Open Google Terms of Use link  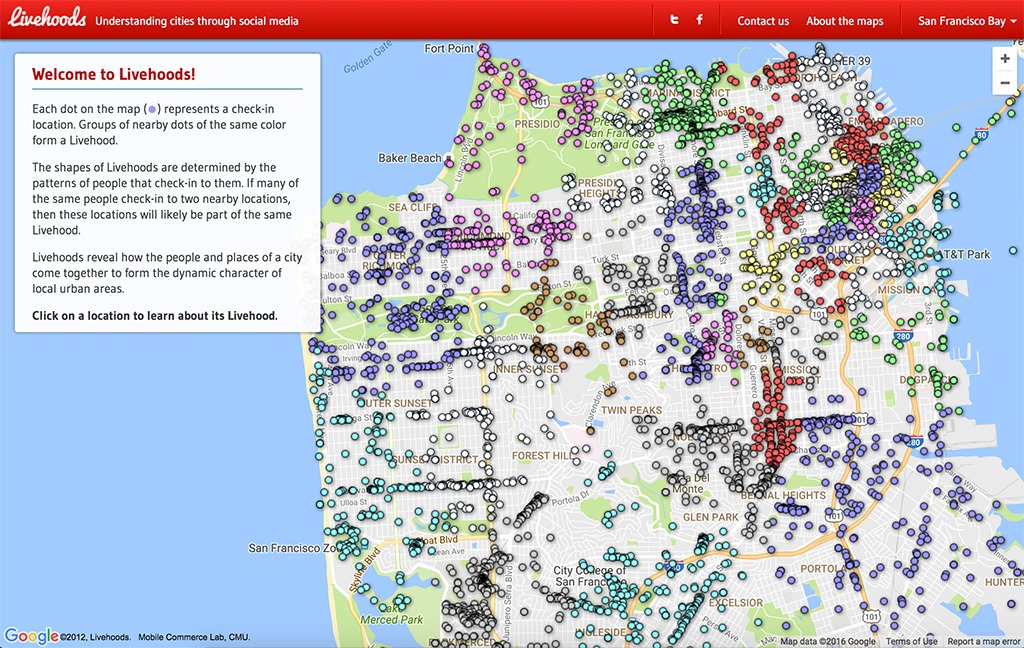pyautogui.click(x=911, y=641)
